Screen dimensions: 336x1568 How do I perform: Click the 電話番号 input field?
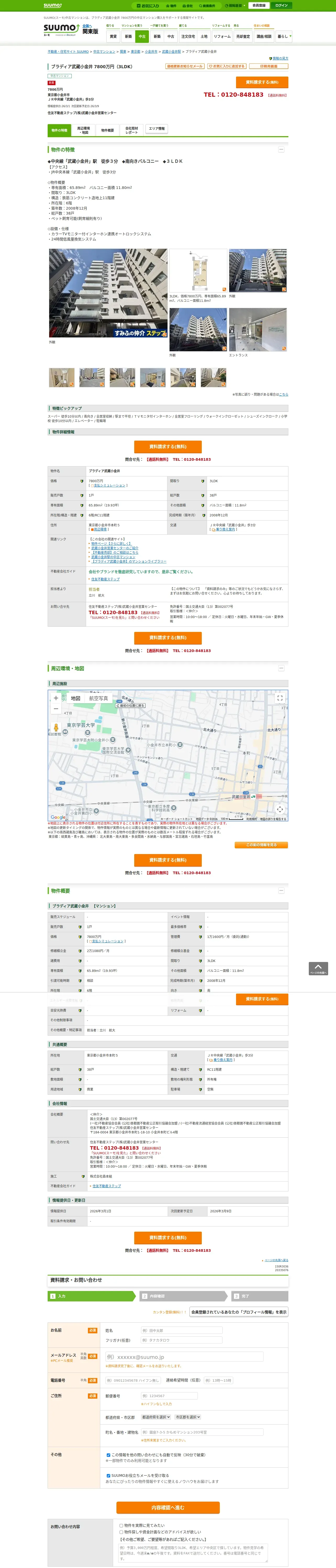(132, 1381)
